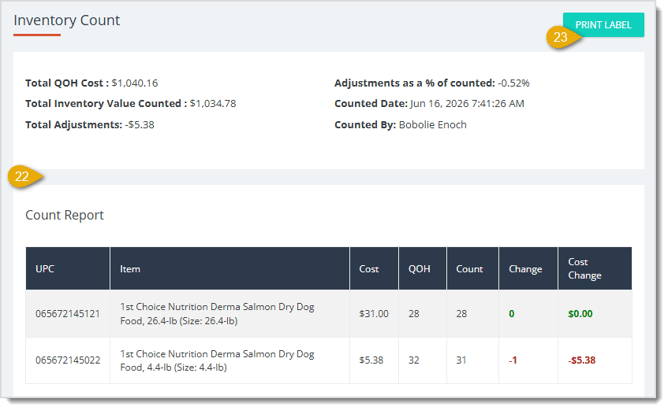
Task: Click the 4.4-lb Derma Salmon item name
Action: (217, 361)
